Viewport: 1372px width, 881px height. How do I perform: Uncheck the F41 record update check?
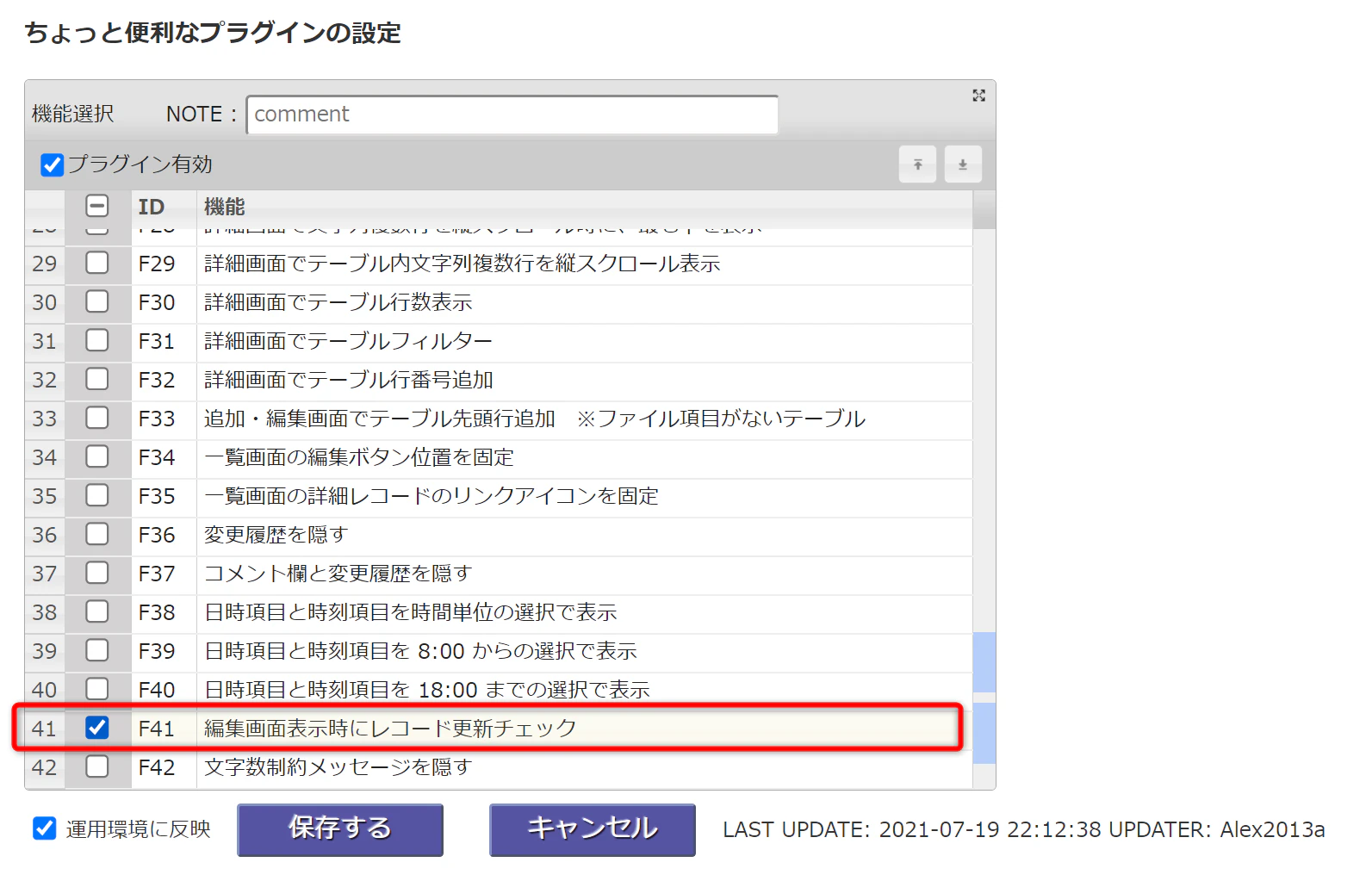tap(97, 728)
